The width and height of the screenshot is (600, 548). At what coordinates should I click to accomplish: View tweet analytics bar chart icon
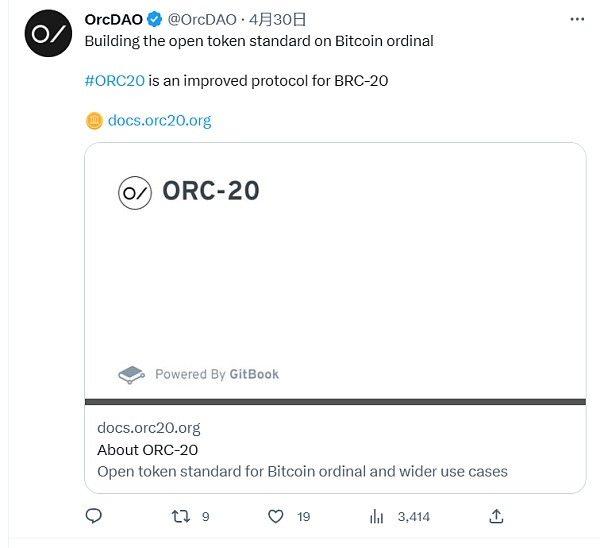coord(377,516)
